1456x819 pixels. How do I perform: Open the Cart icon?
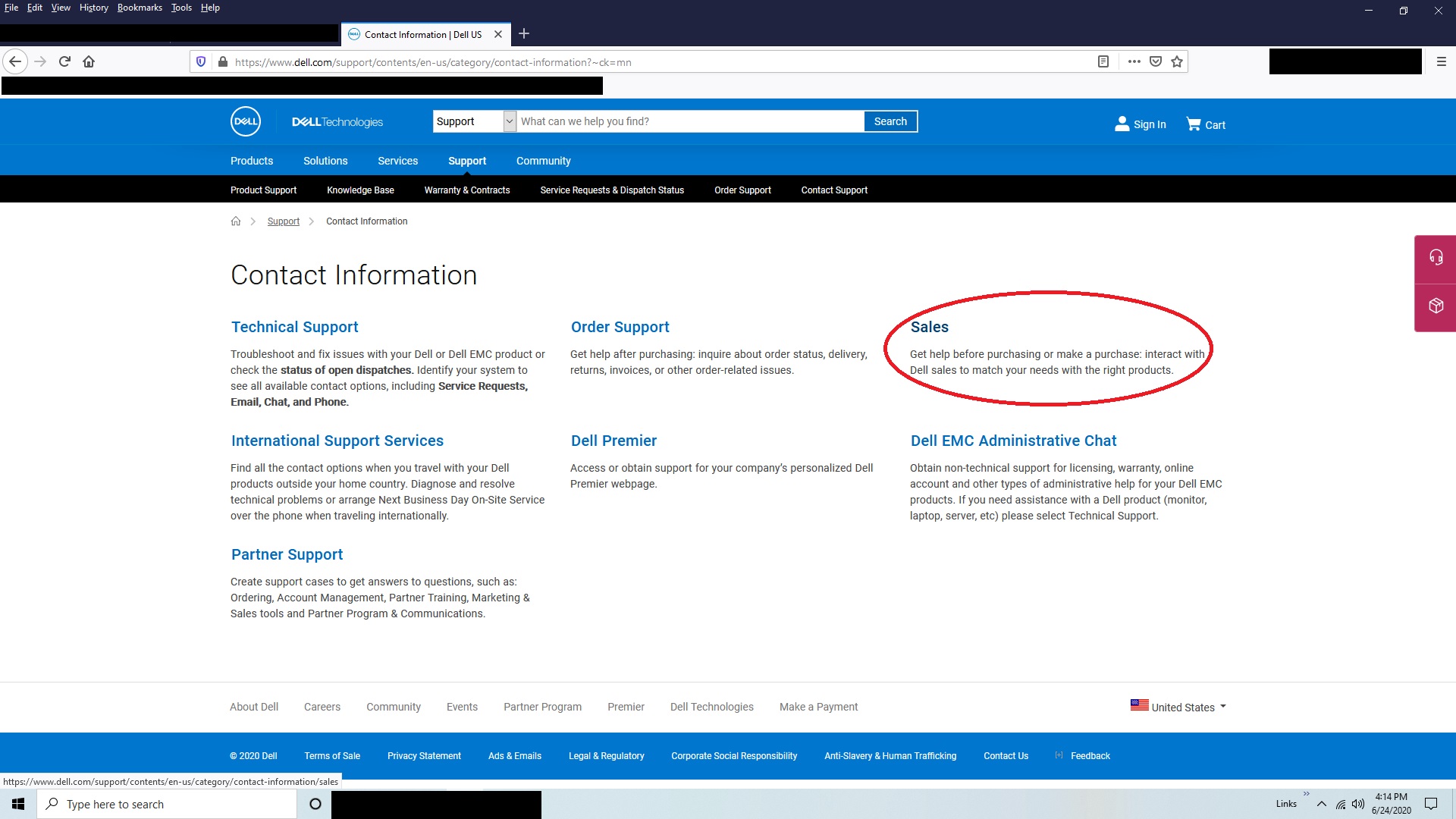point(1193,124)
